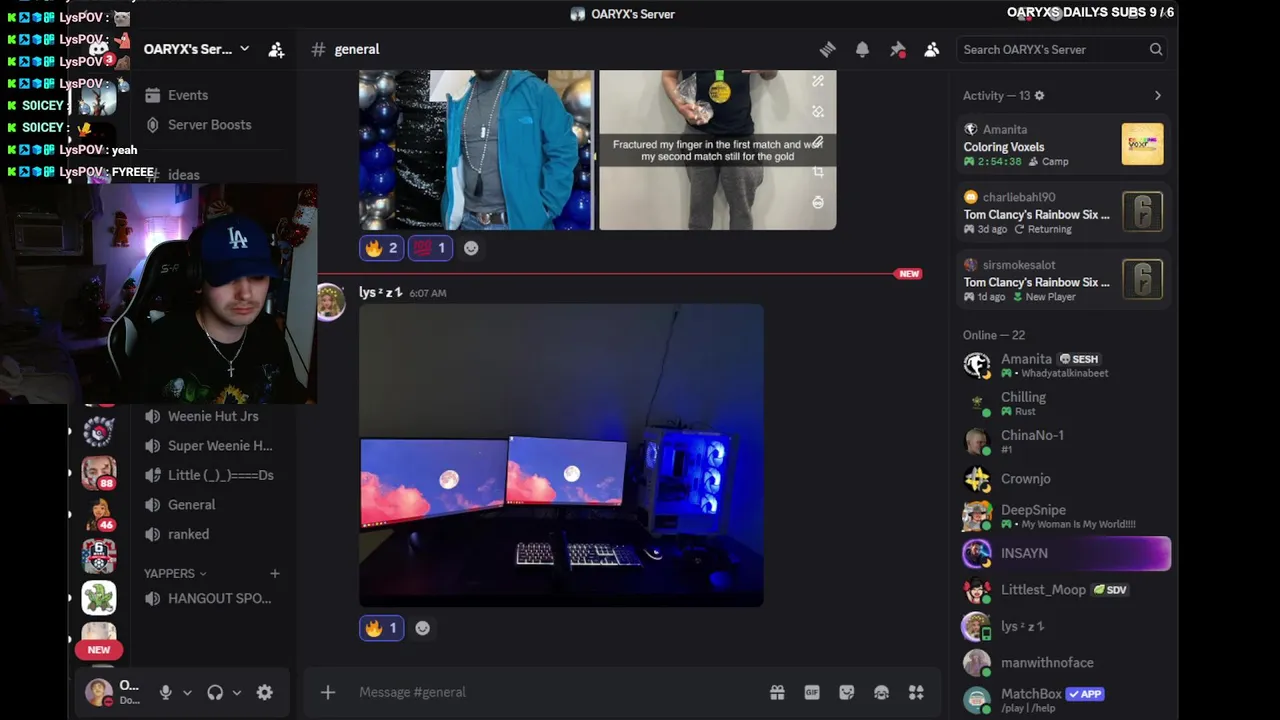Invite people to OARYX's Server icon
The image size is (1280, 720).
(x=276, y=49)
